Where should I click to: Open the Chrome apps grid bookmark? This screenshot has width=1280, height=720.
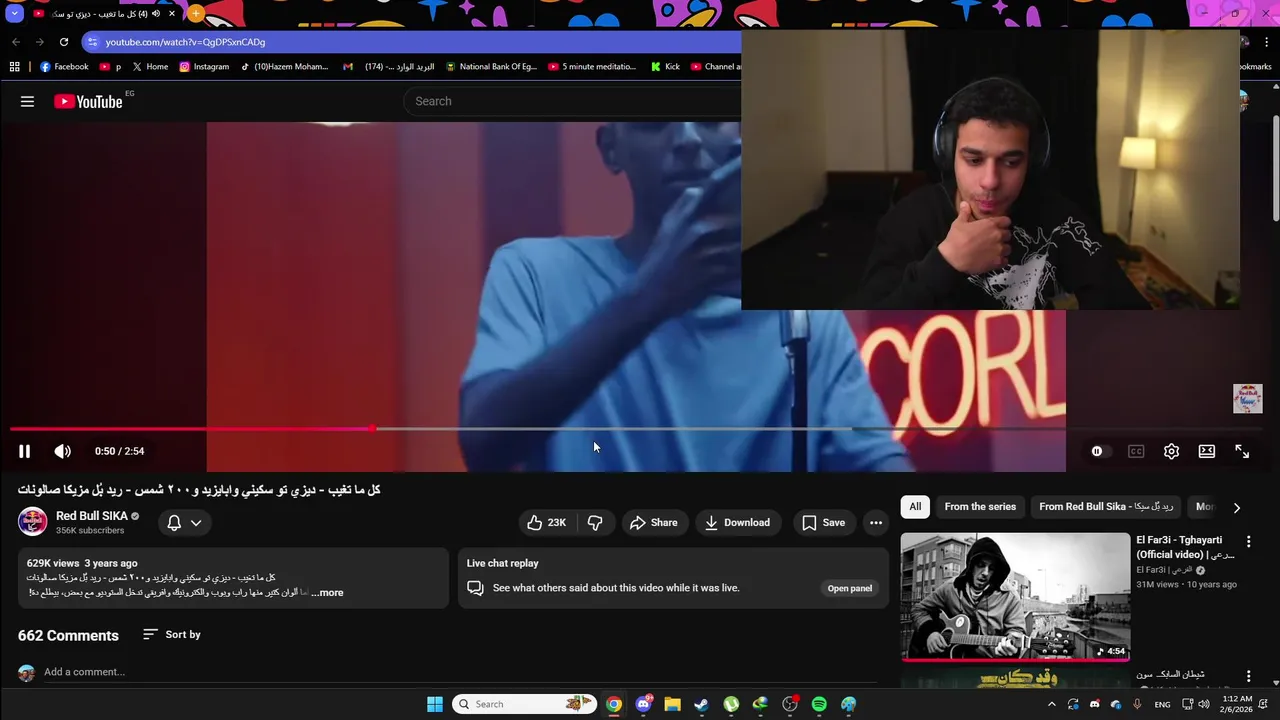tap(14, 67)
